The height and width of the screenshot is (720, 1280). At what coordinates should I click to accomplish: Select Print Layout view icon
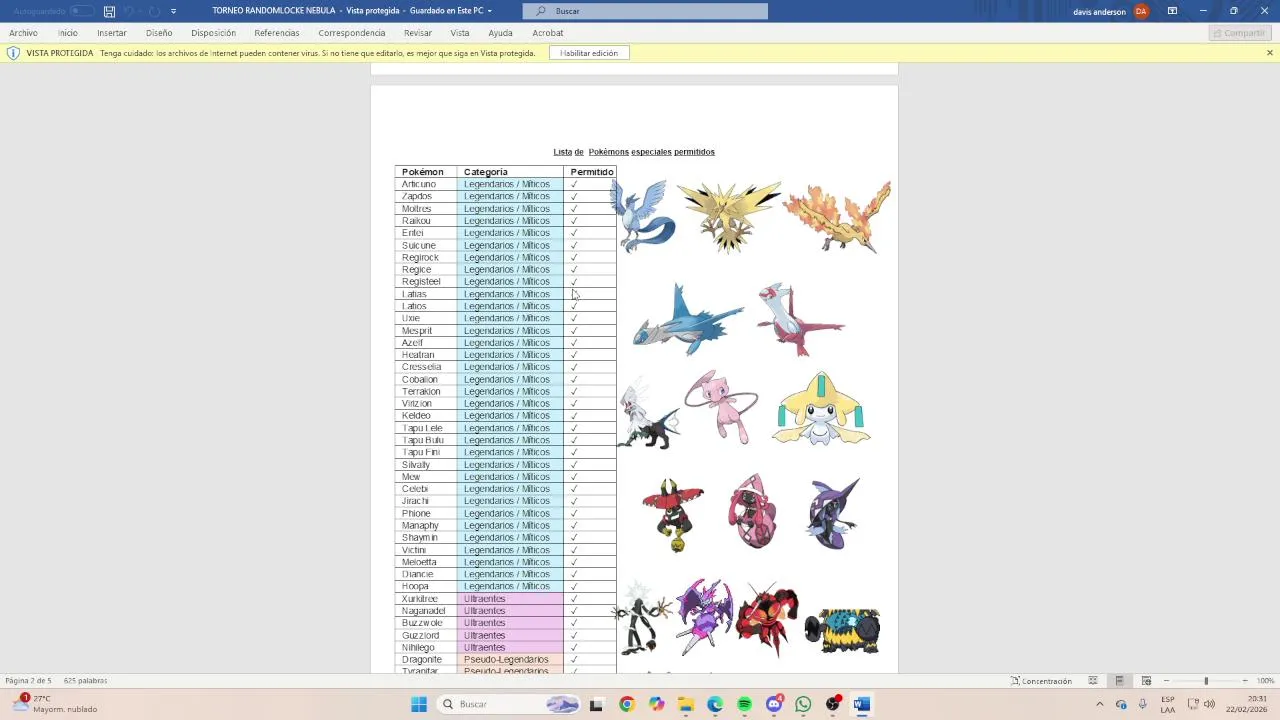click(1119, 681)
